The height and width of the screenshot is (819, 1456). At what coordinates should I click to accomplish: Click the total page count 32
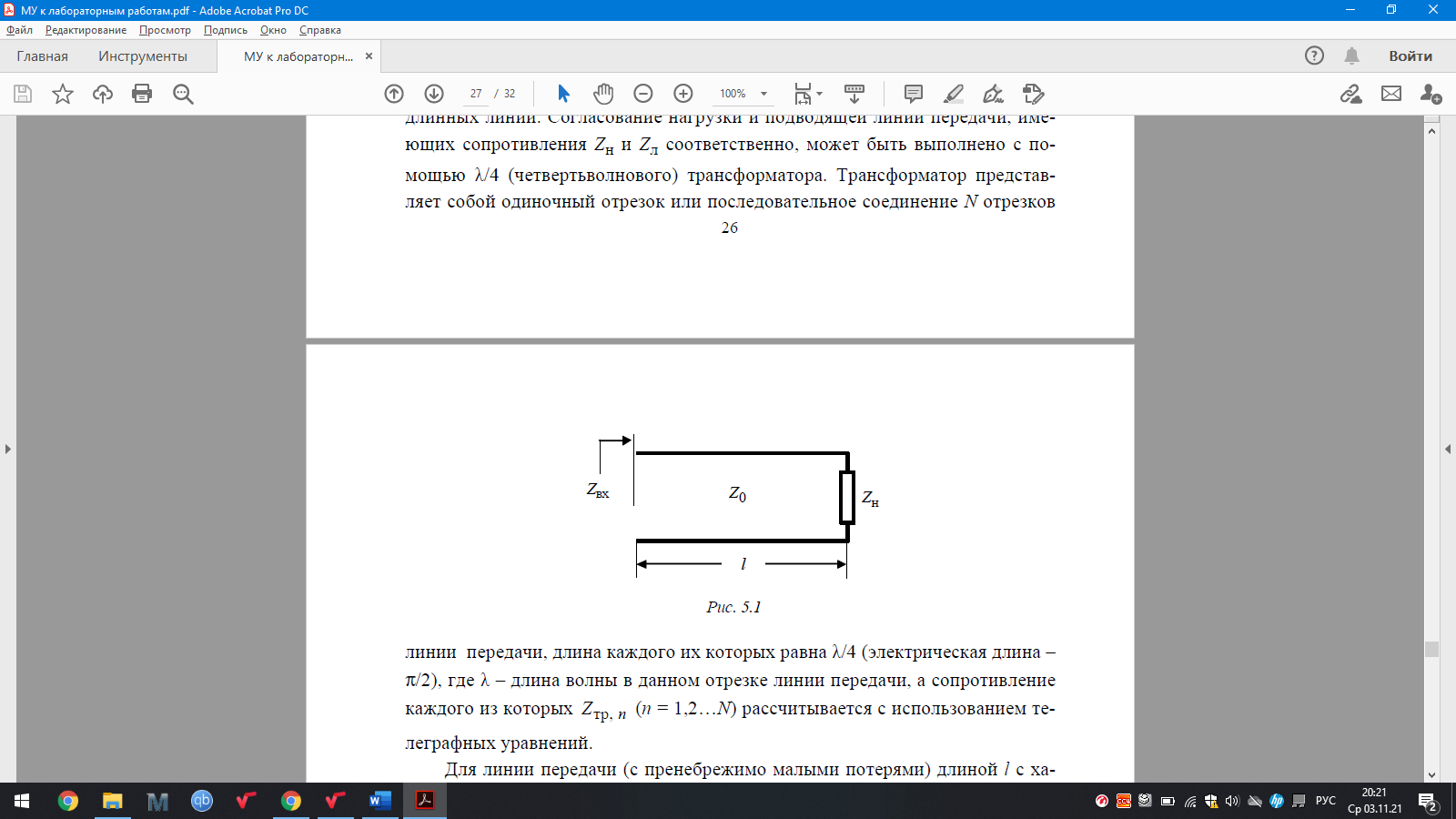[x=510, y=94]
